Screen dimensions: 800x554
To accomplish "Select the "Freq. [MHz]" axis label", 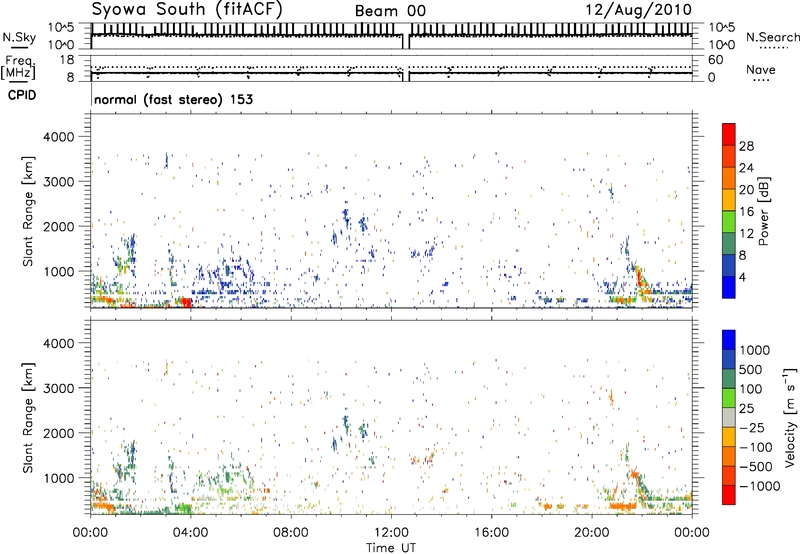I will pos(18,69).
